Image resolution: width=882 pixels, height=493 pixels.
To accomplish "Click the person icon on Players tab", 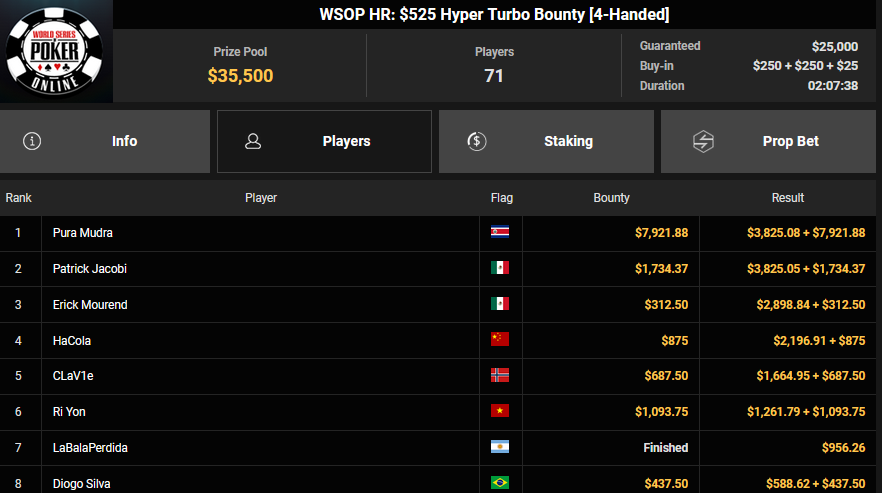I will [x=253, y=141].
